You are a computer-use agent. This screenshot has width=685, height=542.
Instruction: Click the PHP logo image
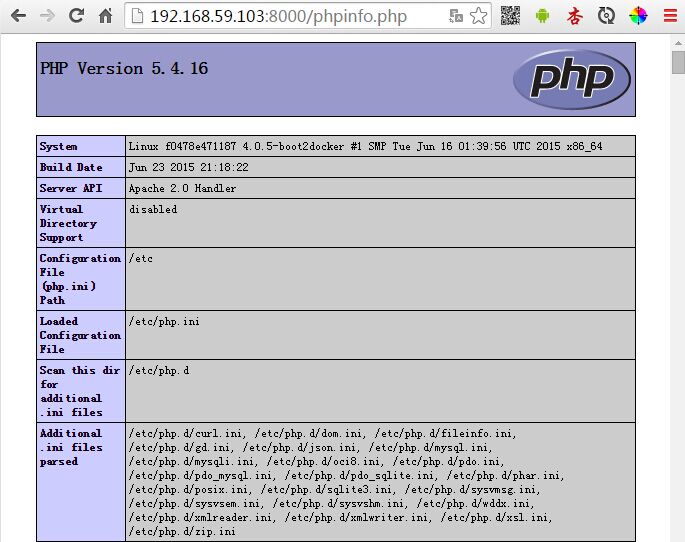pos(571,79)
